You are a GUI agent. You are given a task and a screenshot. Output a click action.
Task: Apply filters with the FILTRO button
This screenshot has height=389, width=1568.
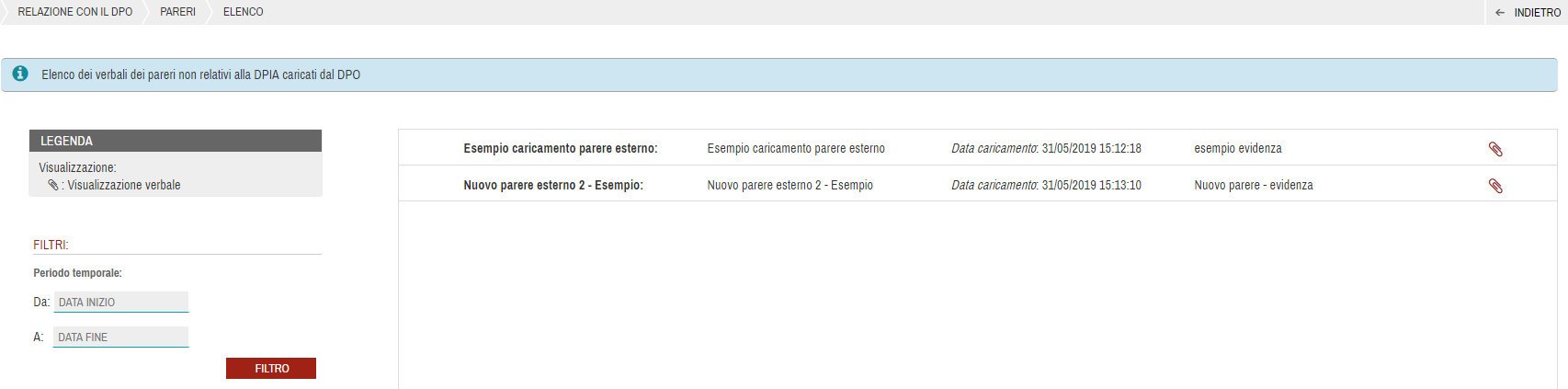coord(271,368)
